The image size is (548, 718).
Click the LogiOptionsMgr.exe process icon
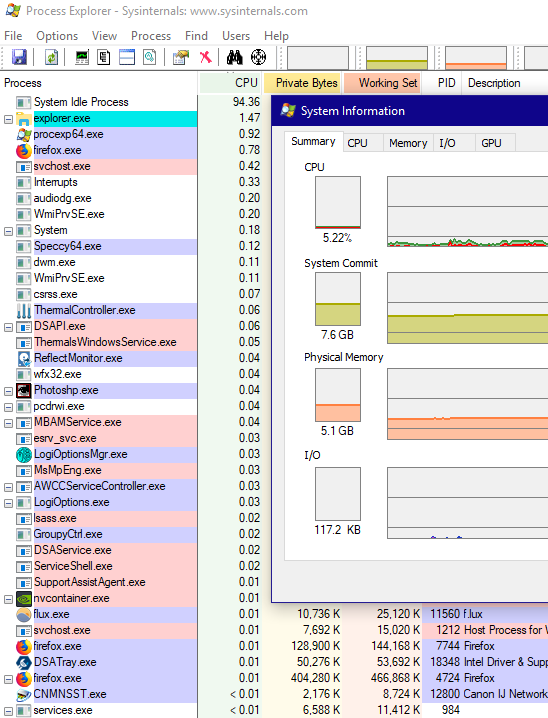[23, 454]
